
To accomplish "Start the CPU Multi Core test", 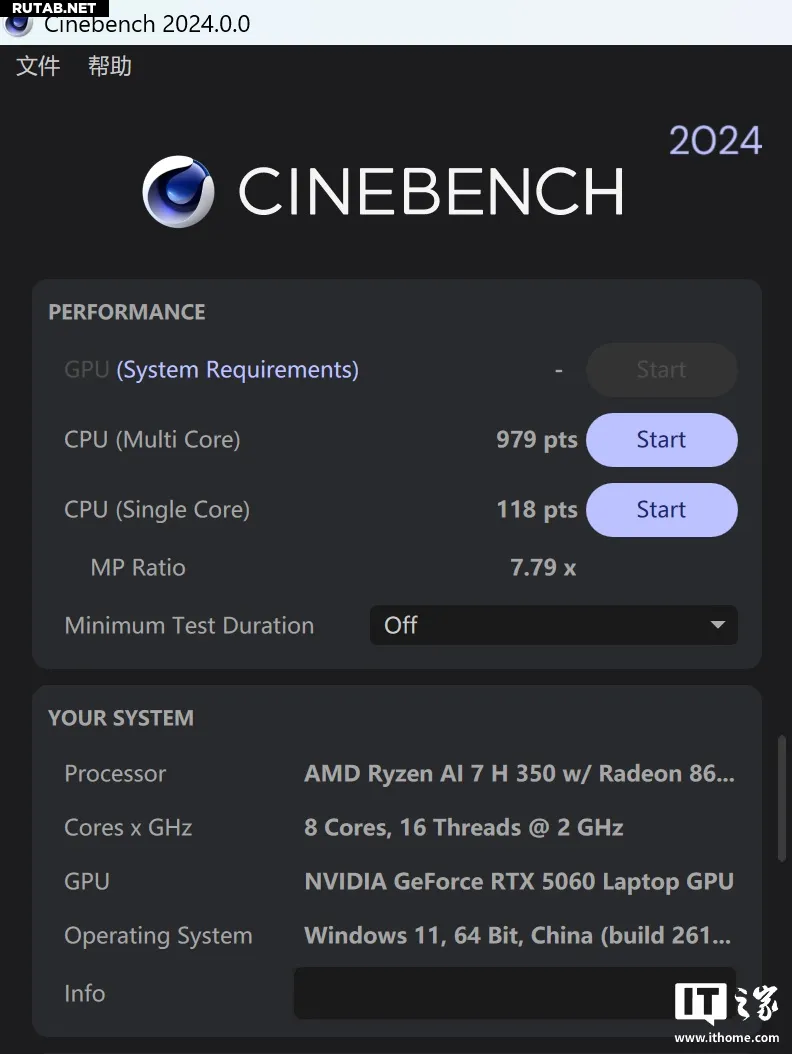I will pyautogui.click(x=662, y=440).
